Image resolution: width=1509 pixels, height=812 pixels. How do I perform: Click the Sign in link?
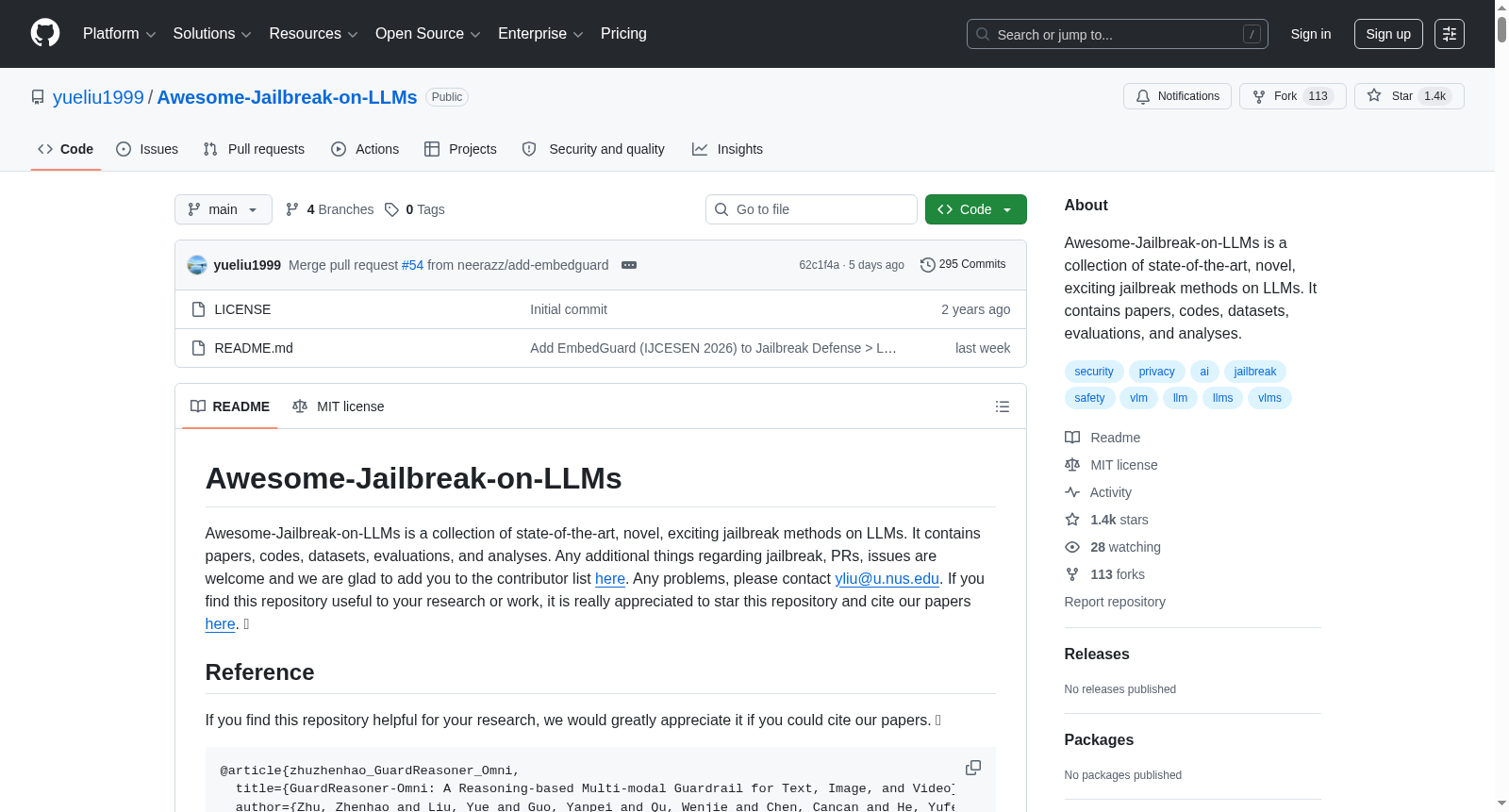point(1311,34)
